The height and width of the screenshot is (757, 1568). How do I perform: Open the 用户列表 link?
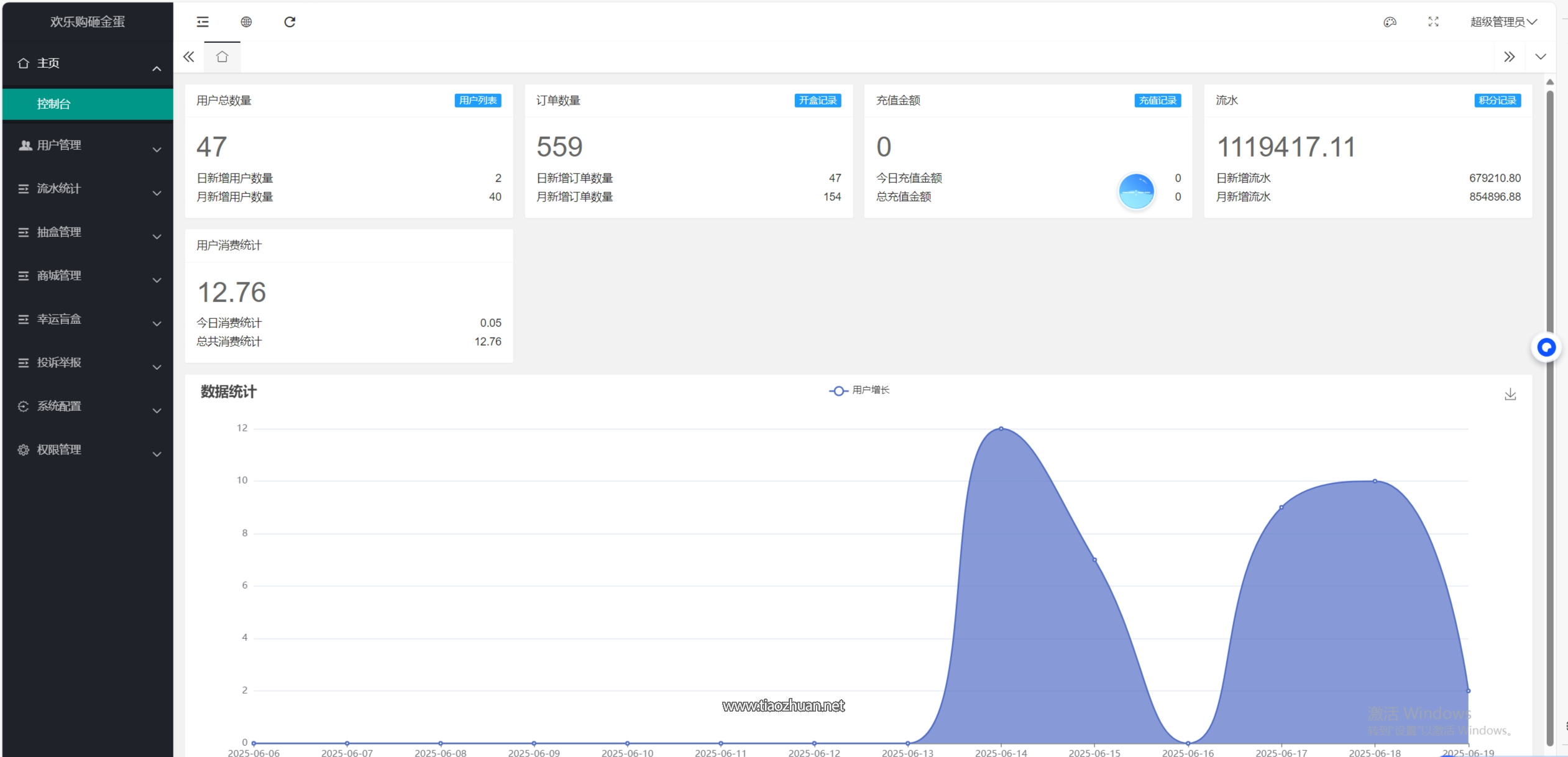(x=477, y=101)
